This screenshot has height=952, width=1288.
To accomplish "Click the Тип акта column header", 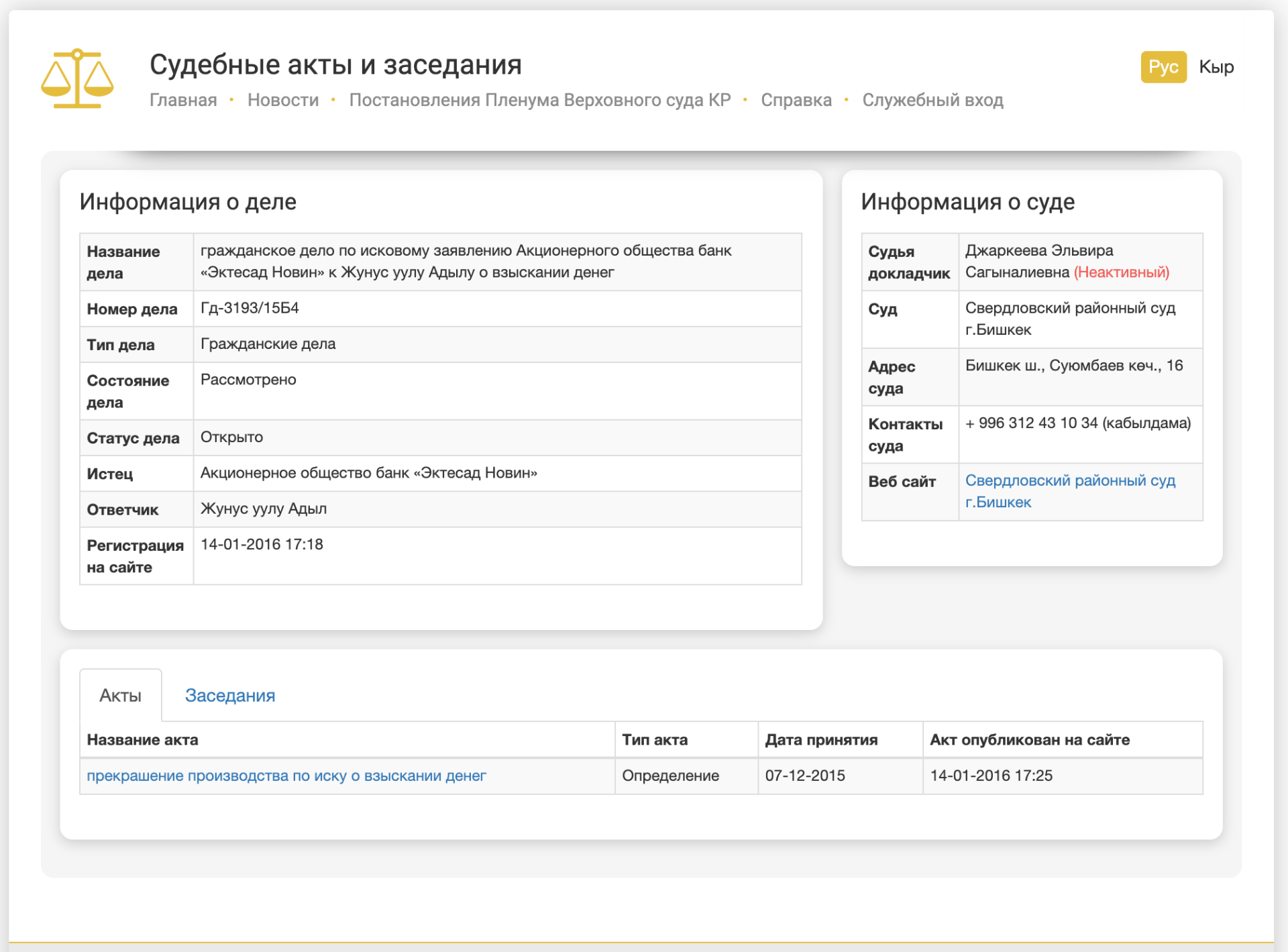I will click(654, 739).
